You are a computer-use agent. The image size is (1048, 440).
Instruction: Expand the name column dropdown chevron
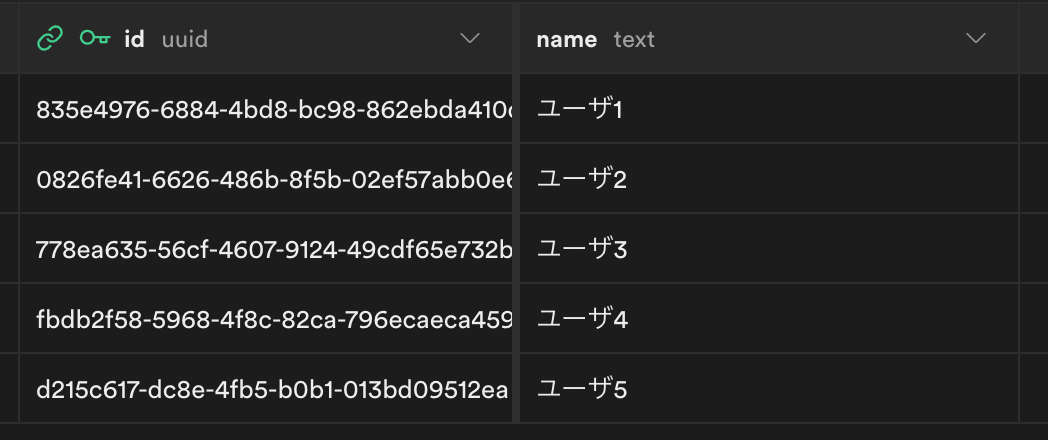(976, 39)
